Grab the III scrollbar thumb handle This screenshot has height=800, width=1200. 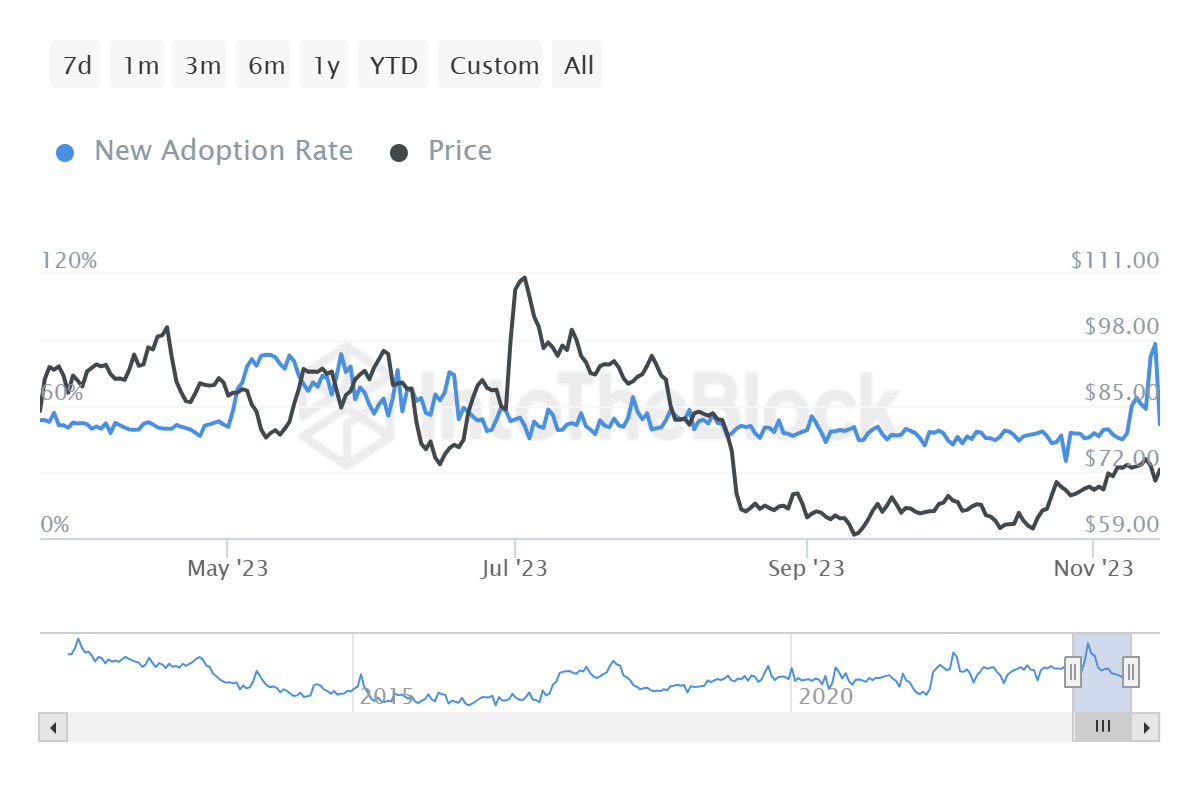[x=1102, y=727]
